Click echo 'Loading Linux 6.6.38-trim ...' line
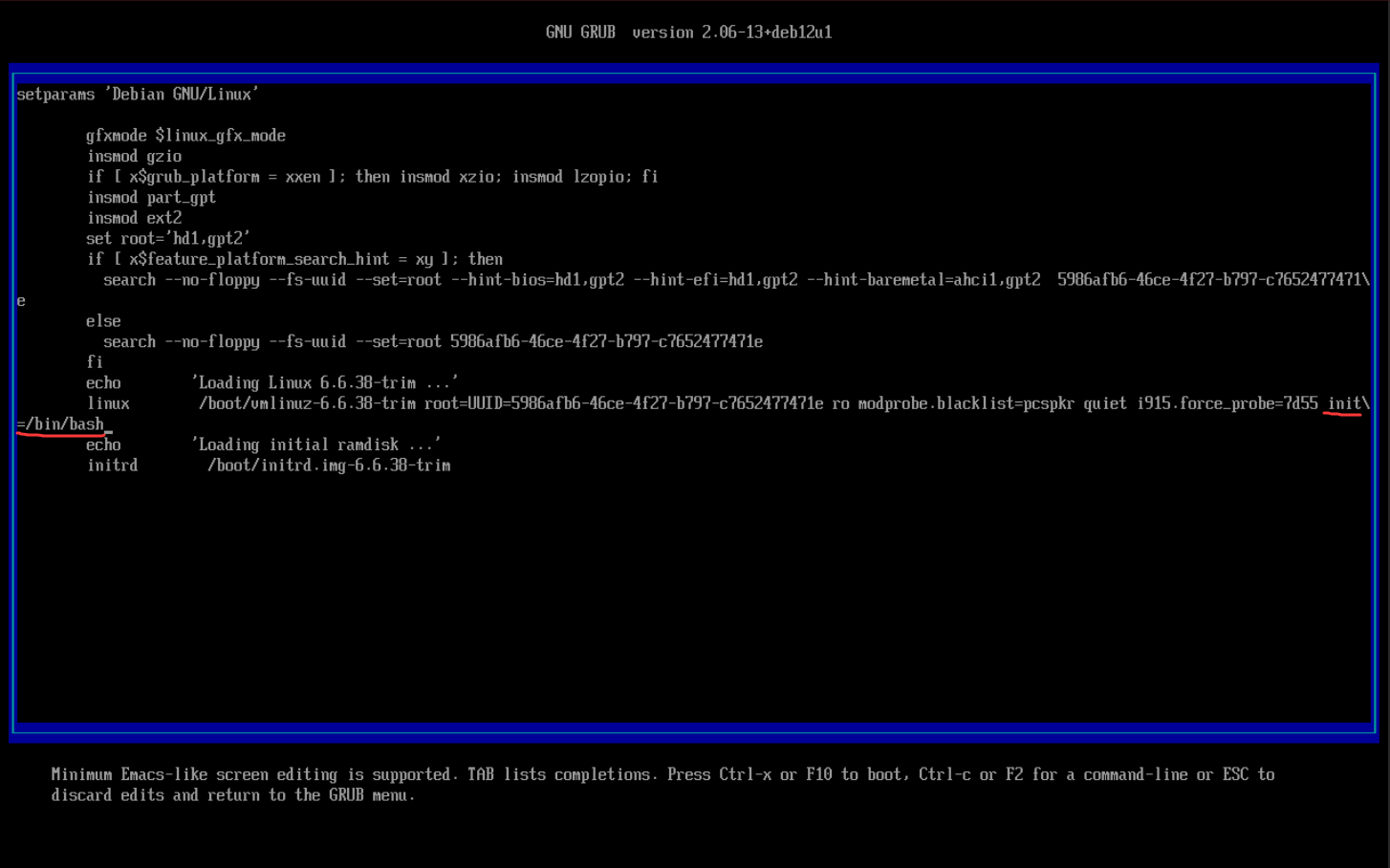1390x868 pixels. click(272, 383)
